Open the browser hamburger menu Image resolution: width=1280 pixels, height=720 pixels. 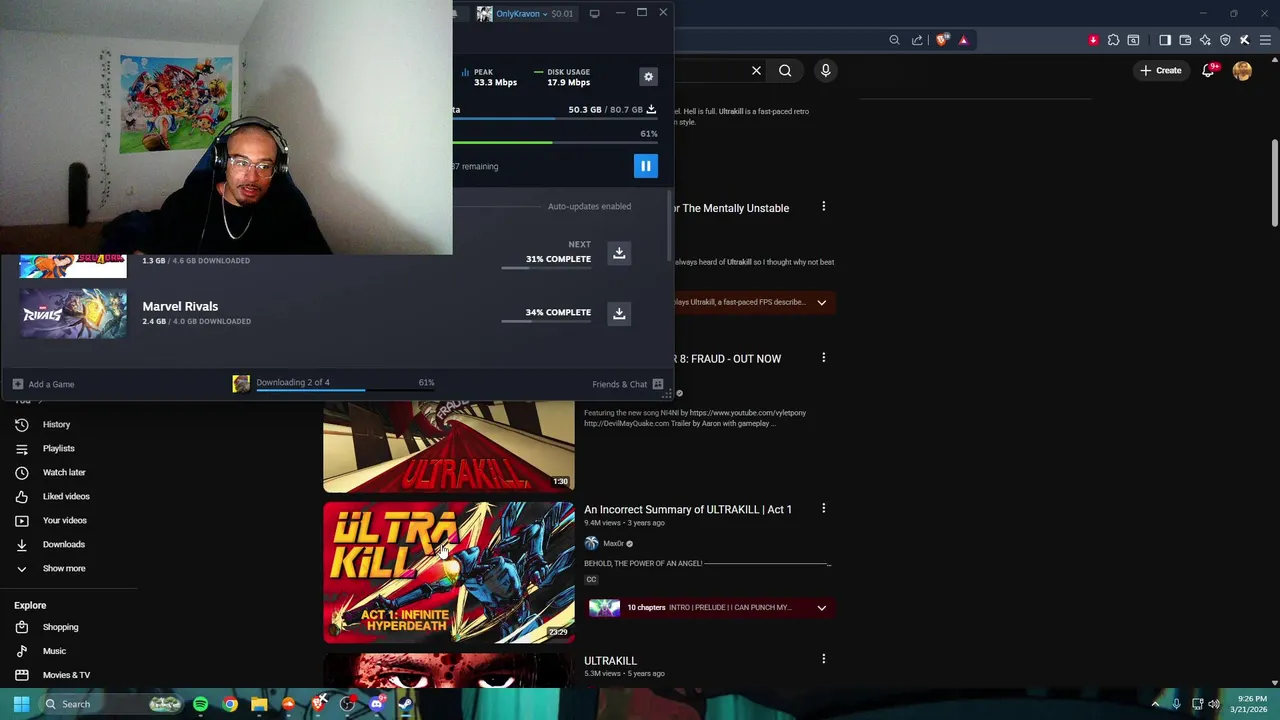[x=1265, y=40]
